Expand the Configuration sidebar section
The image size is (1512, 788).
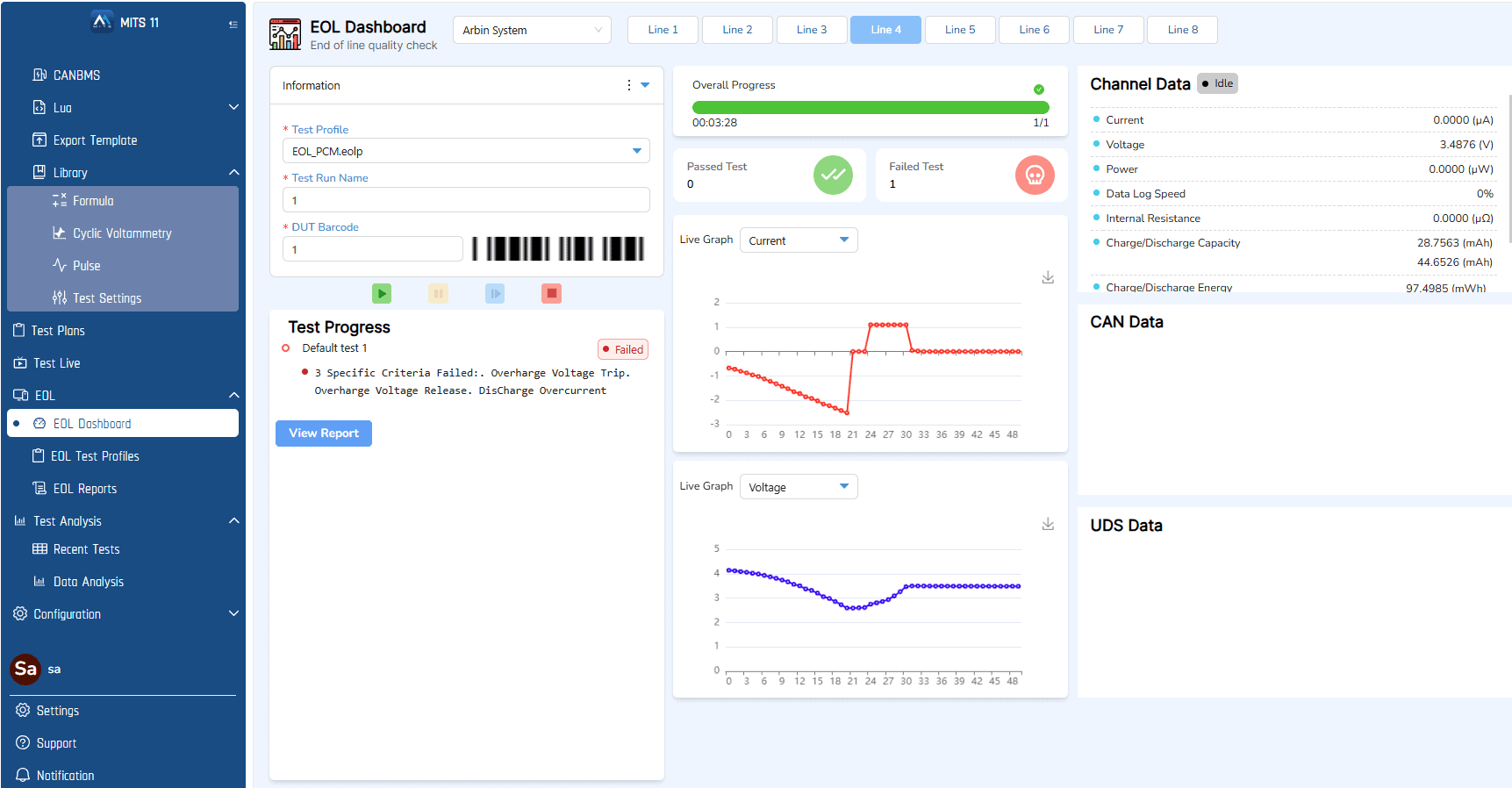[233, 613]
